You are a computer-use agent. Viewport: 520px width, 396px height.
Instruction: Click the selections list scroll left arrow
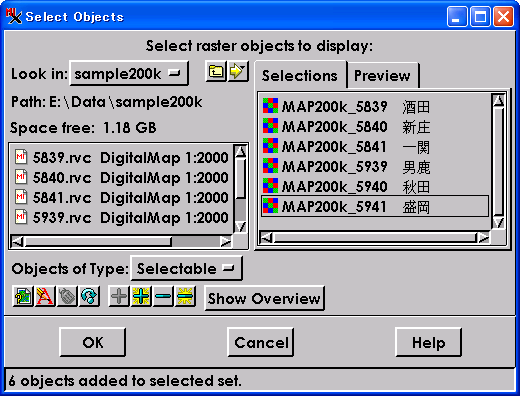(x=266, y=237)
